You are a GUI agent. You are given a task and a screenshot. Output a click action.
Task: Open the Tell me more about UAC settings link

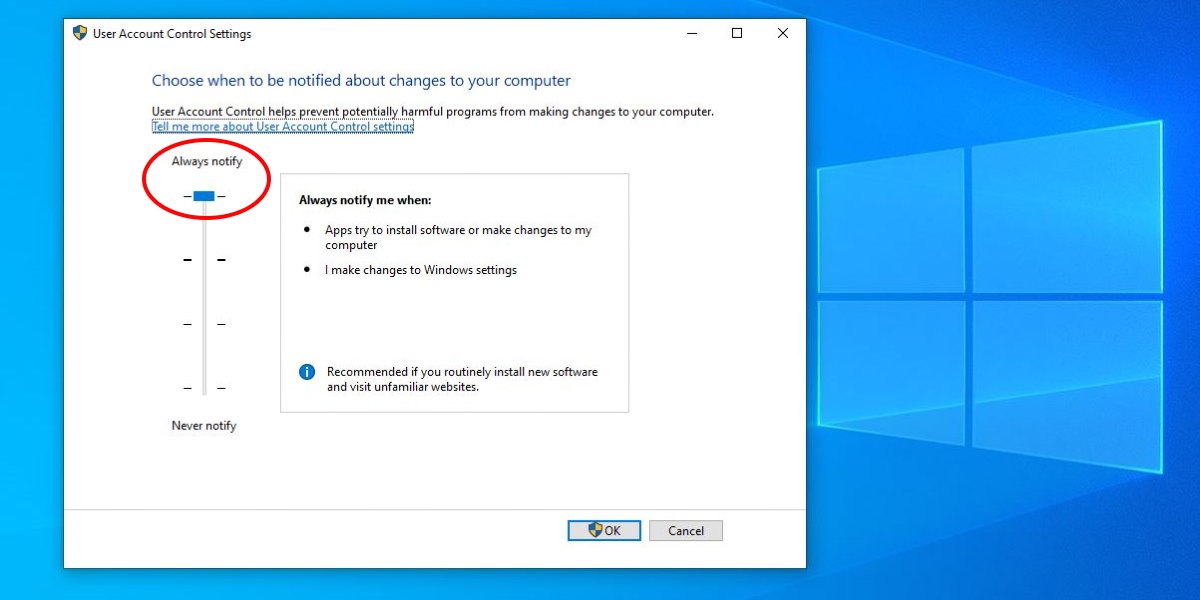[281, 126]
